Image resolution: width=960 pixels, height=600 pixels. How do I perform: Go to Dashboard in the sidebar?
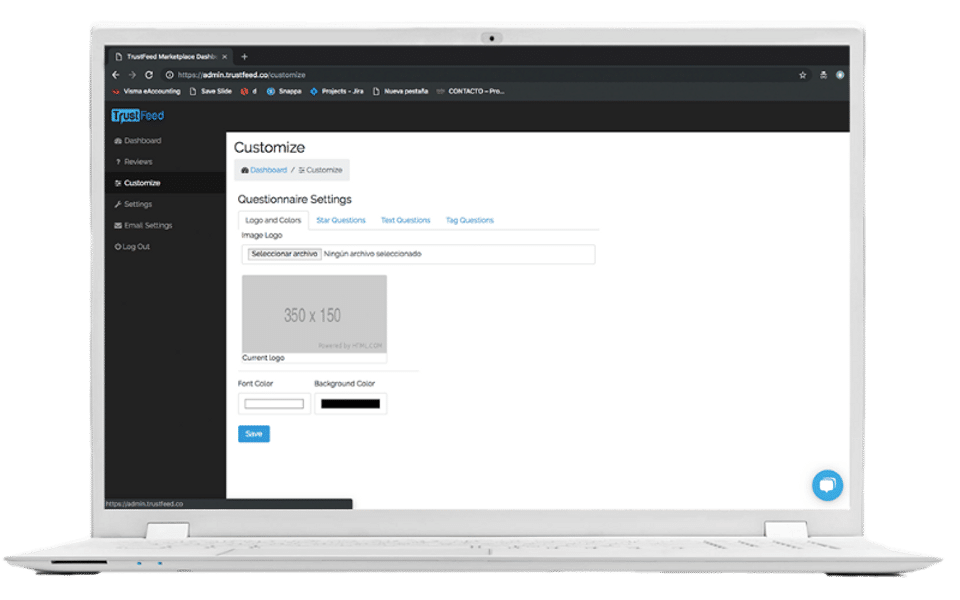[138, 140]
